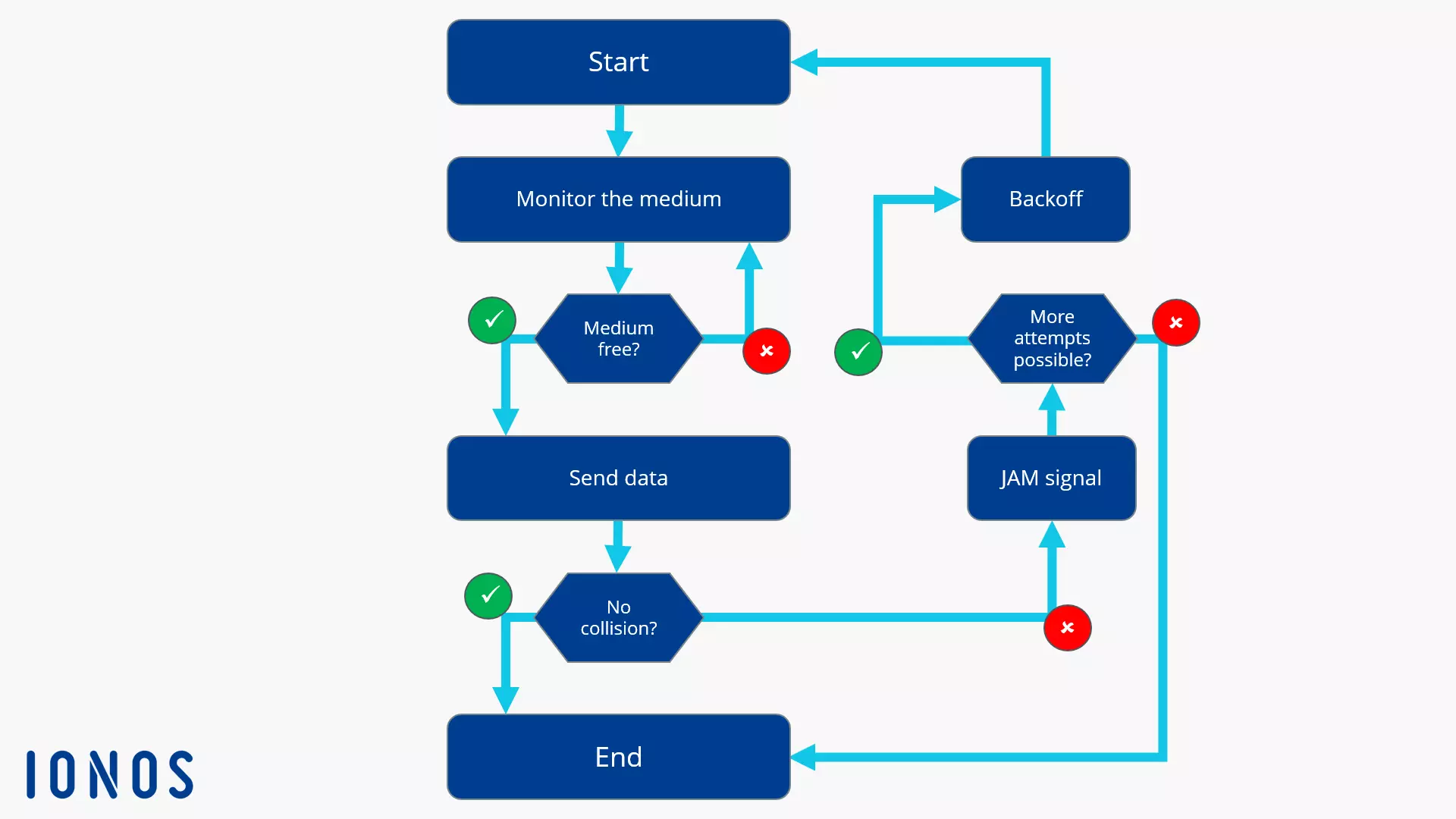Click the Backoff process block

(x=1046, y=198)
